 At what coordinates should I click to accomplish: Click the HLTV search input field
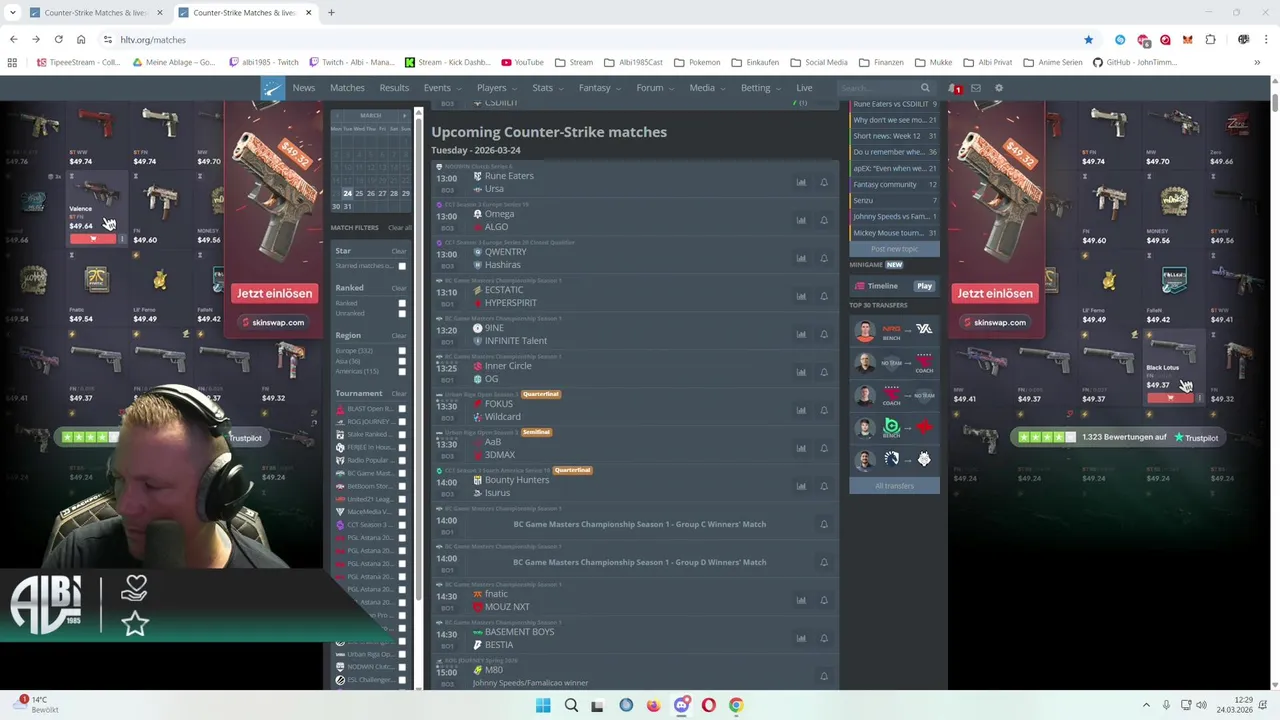click(879, 88)
